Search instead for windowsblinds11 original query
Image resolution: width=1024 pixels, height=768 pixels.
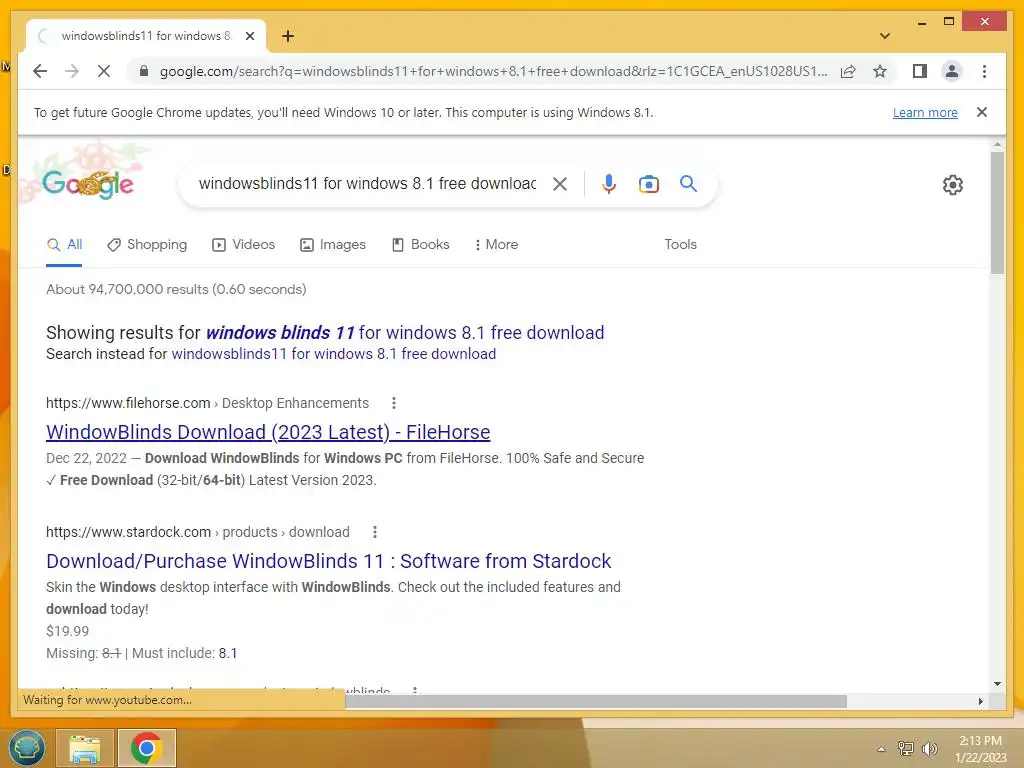[x=334, y=354]
